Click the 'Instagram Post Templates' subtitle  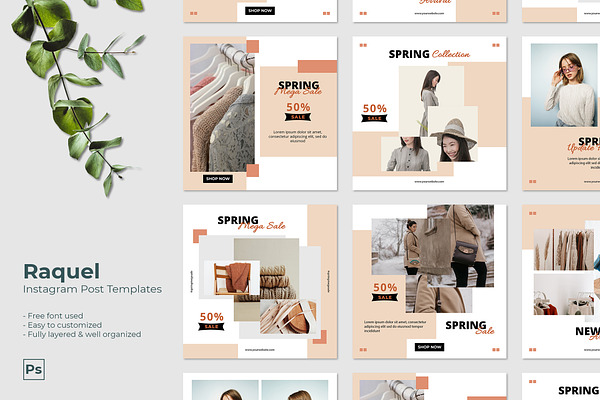coord(93,289)
